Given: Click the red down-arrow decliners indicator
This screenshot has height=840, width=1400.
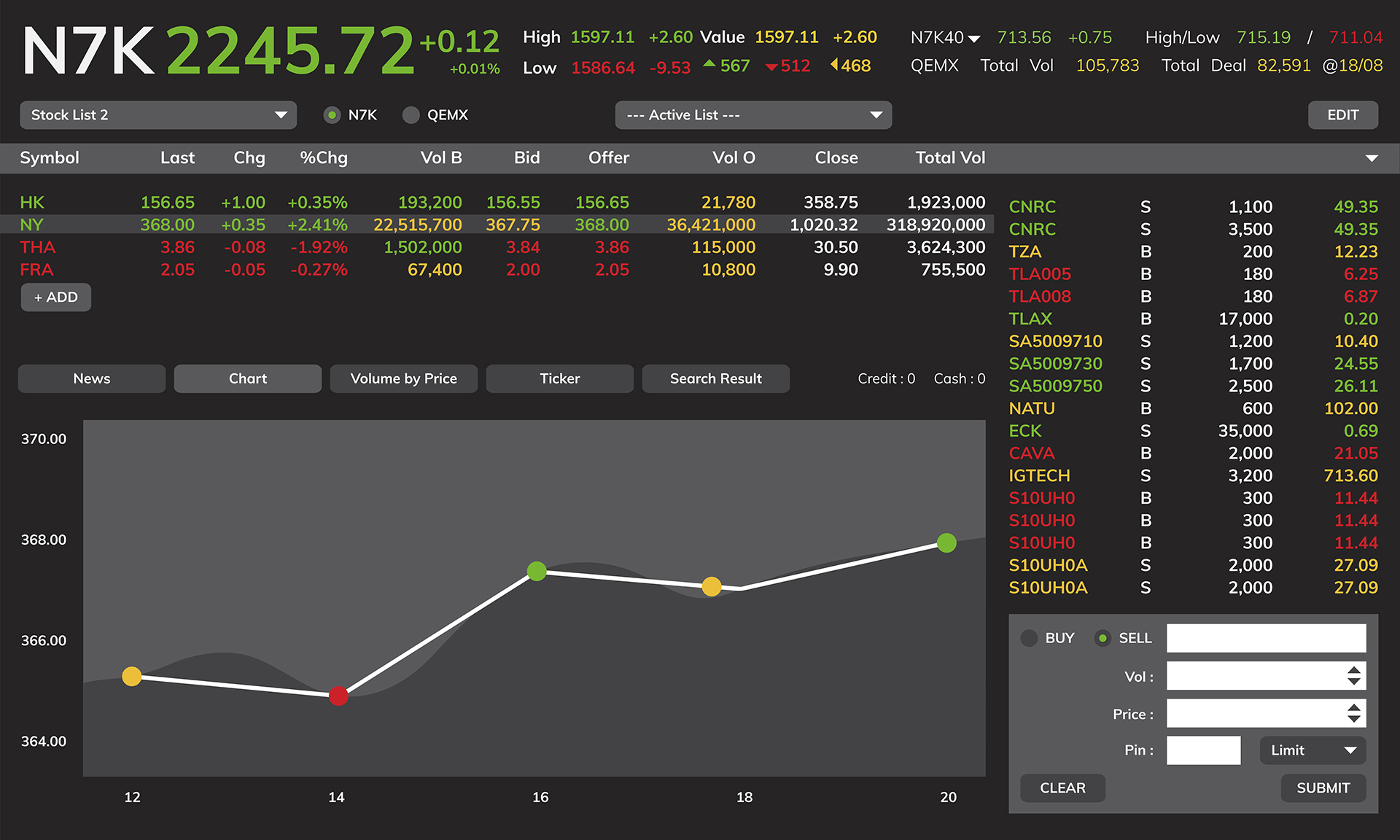Looking at the screenshot, I should (771, 66).
